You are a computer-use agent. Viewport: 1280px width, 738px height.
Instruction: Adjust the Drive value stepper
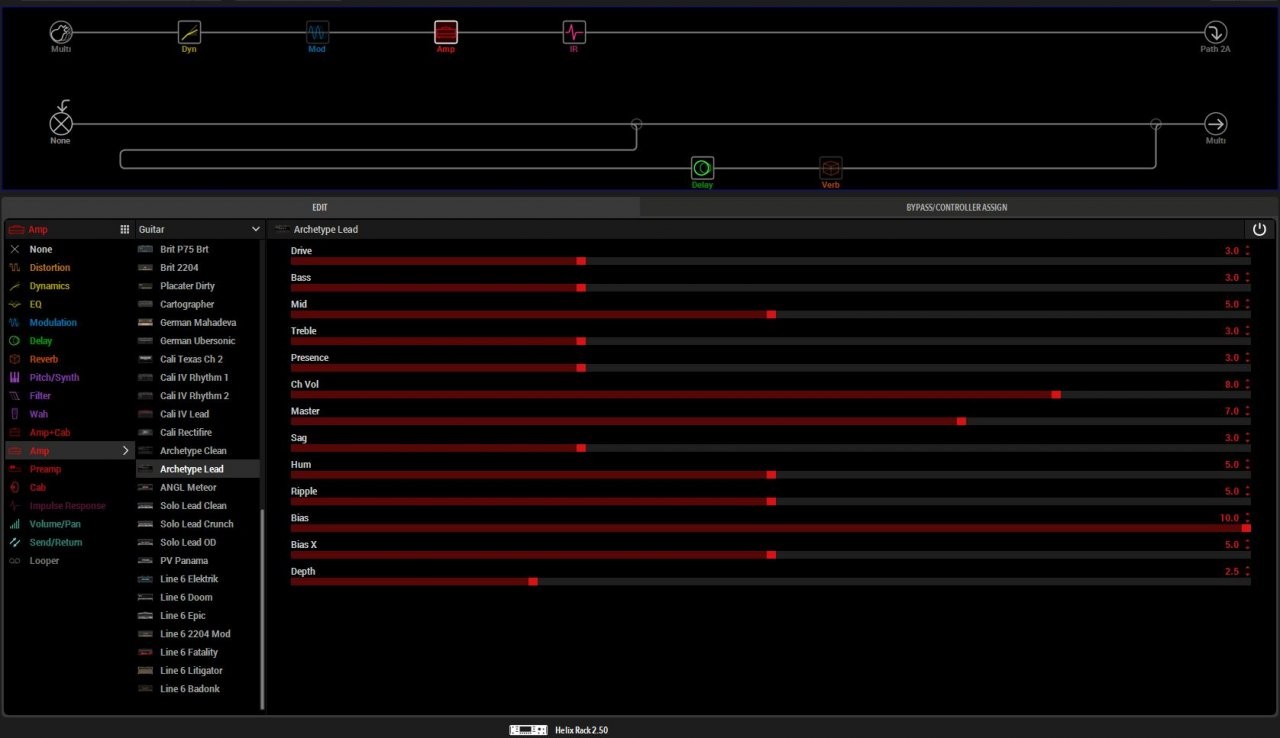(x=1247, y=251)
